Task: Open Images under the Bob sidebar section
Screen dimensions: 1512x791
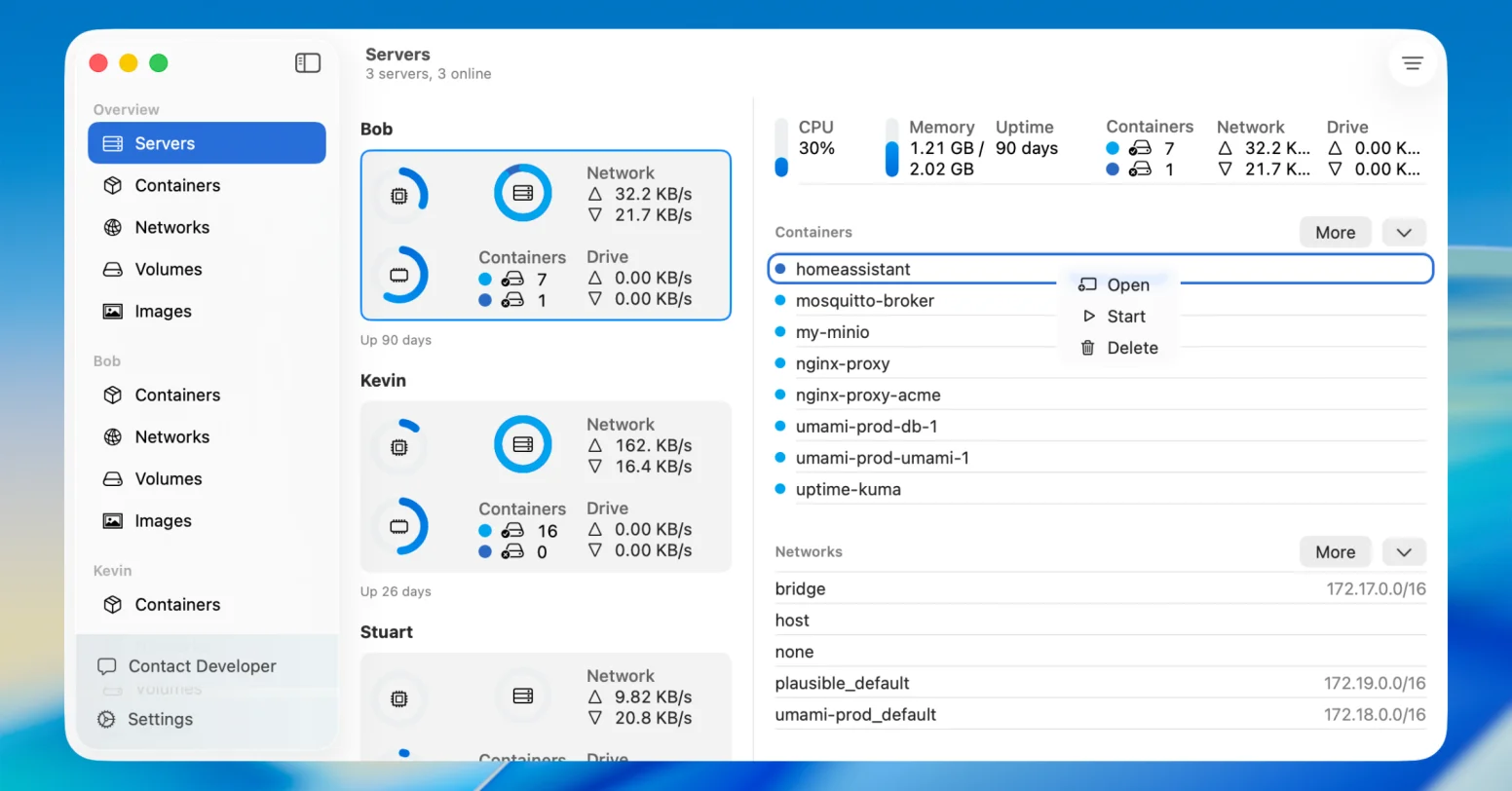Action: point(163,521)
